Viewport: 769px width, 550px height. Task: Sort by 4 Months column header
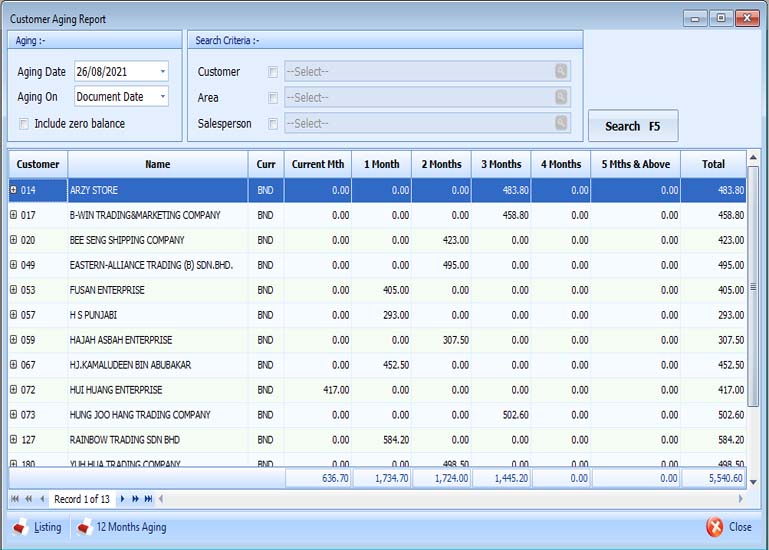[x=561, y=164]
